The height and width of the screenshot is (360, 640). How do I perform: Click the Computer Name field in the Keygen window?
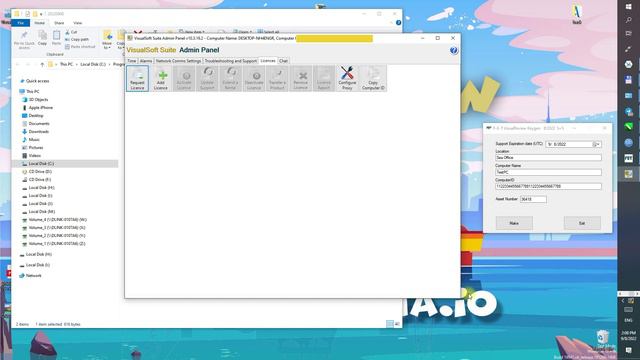click(x=548, y=172)
